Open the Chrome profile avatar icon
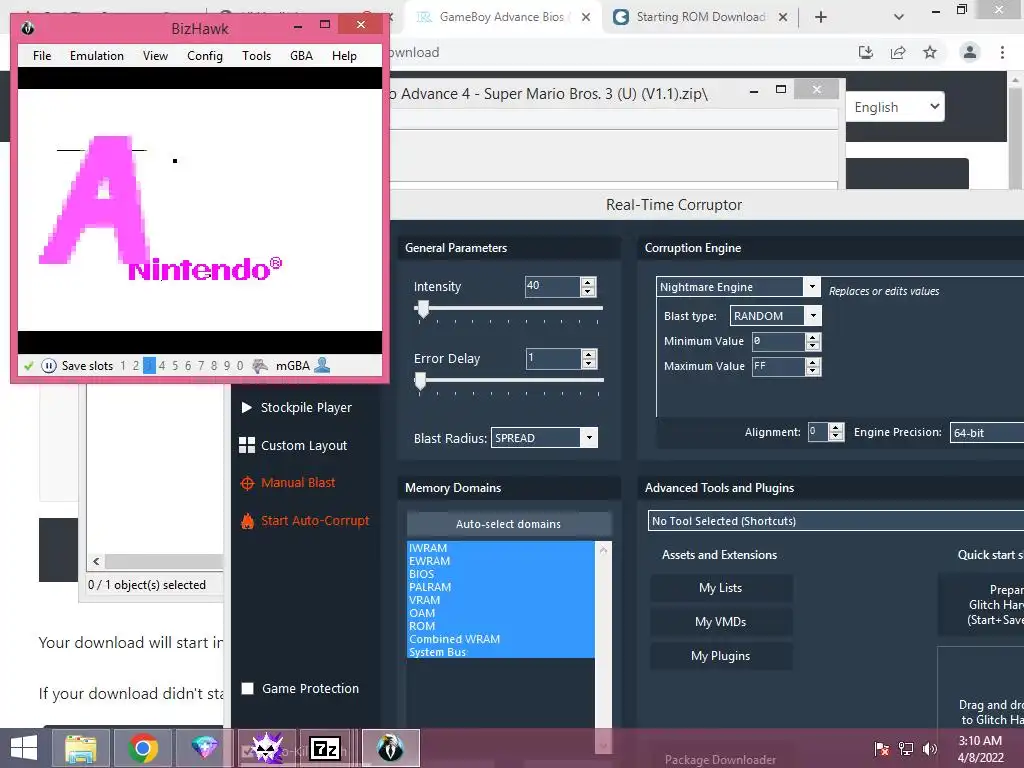The image size is (1024, 768). pos(970,52)
